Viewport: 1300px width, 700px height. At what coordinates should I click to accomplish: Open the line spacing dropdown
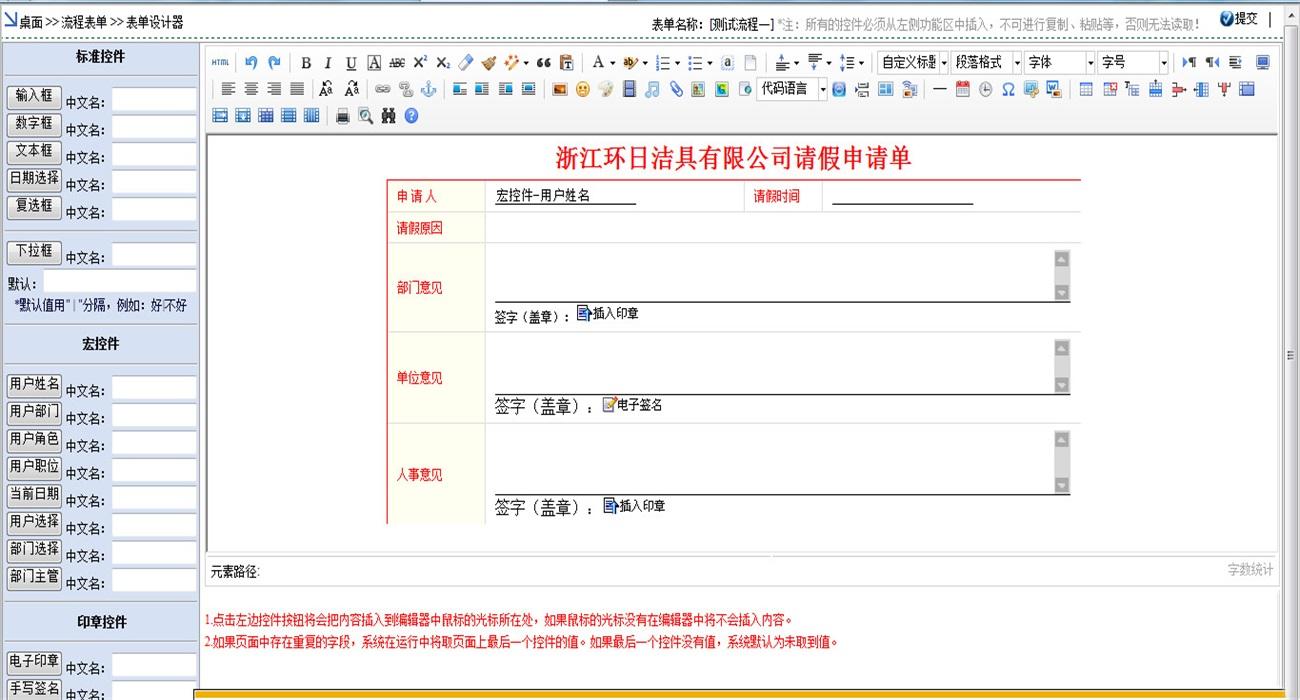[x=852, y=63]
